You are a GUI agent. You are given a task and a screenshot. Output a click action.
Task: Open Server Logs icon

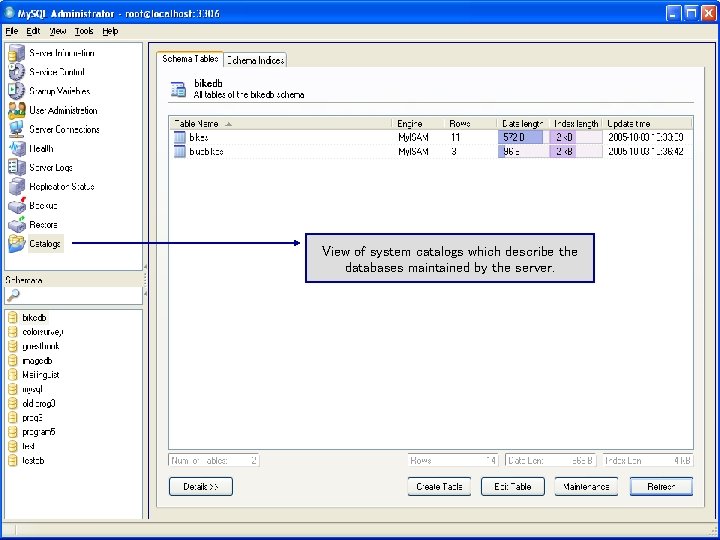coord(17,167)
